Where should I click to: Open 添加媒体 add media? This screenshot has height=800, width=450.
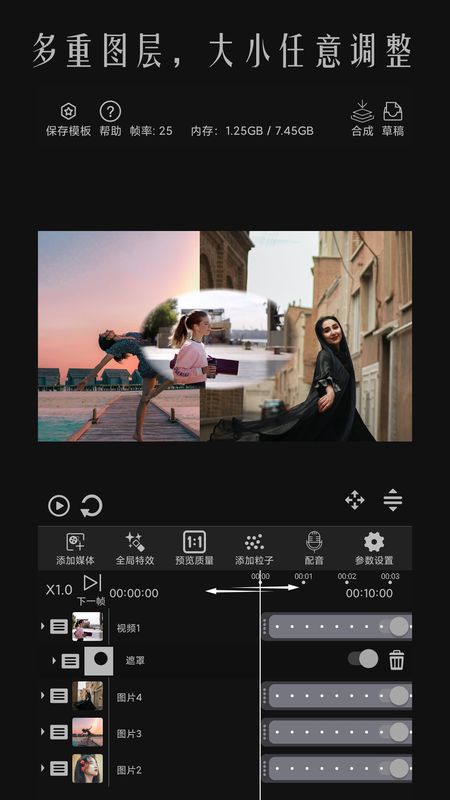point(76,548)
